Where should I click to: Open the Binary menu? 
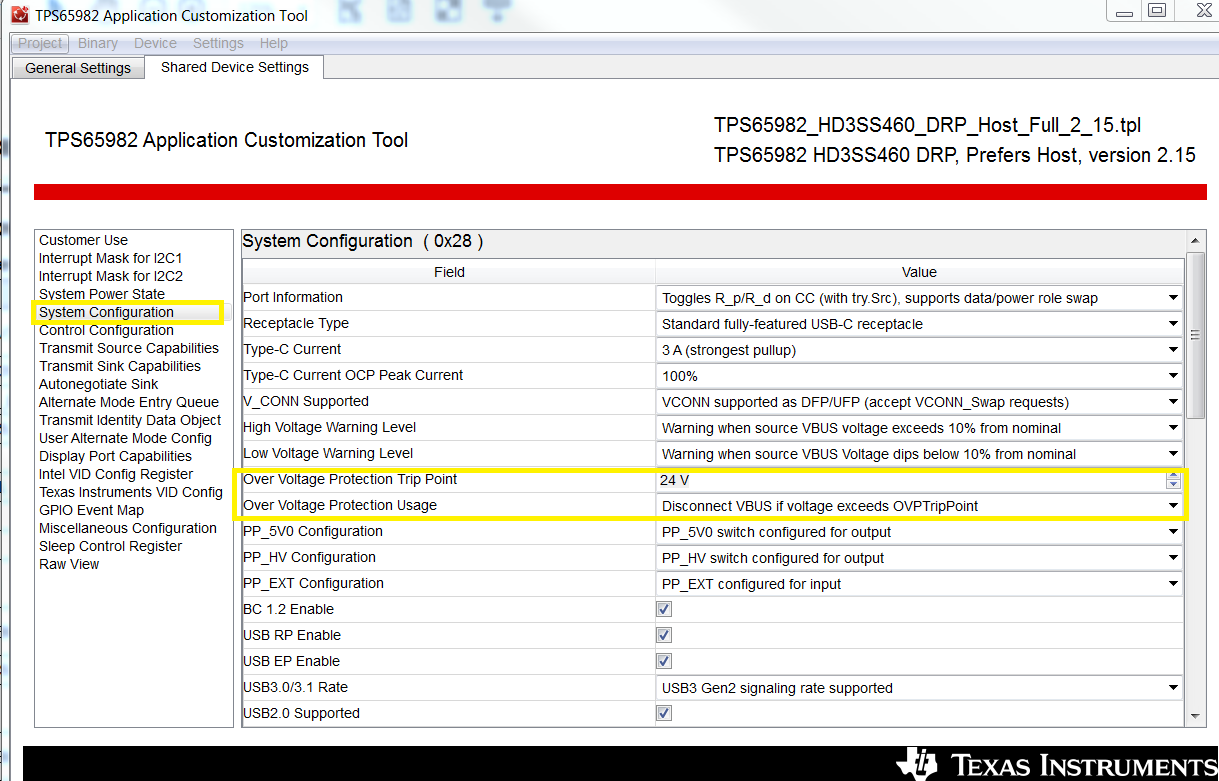point(98,43)
